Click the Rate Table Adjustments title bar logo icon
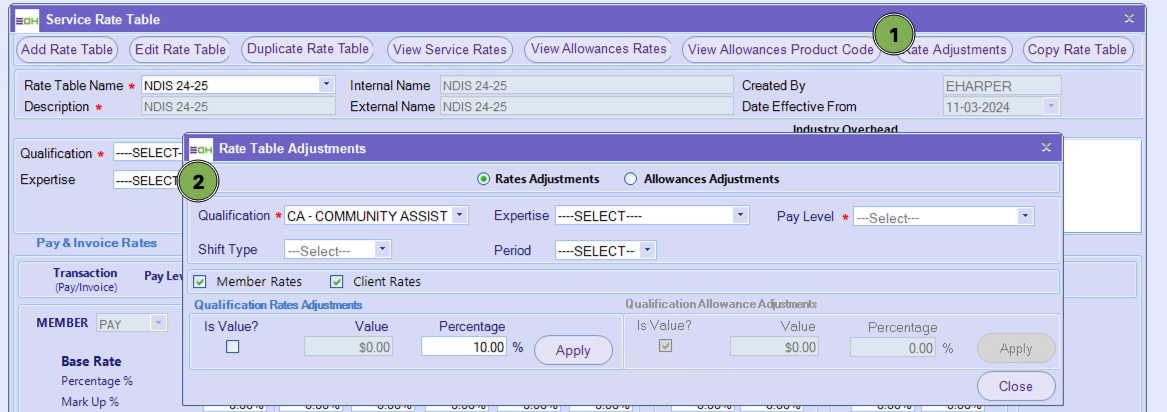 coord(201,148)
